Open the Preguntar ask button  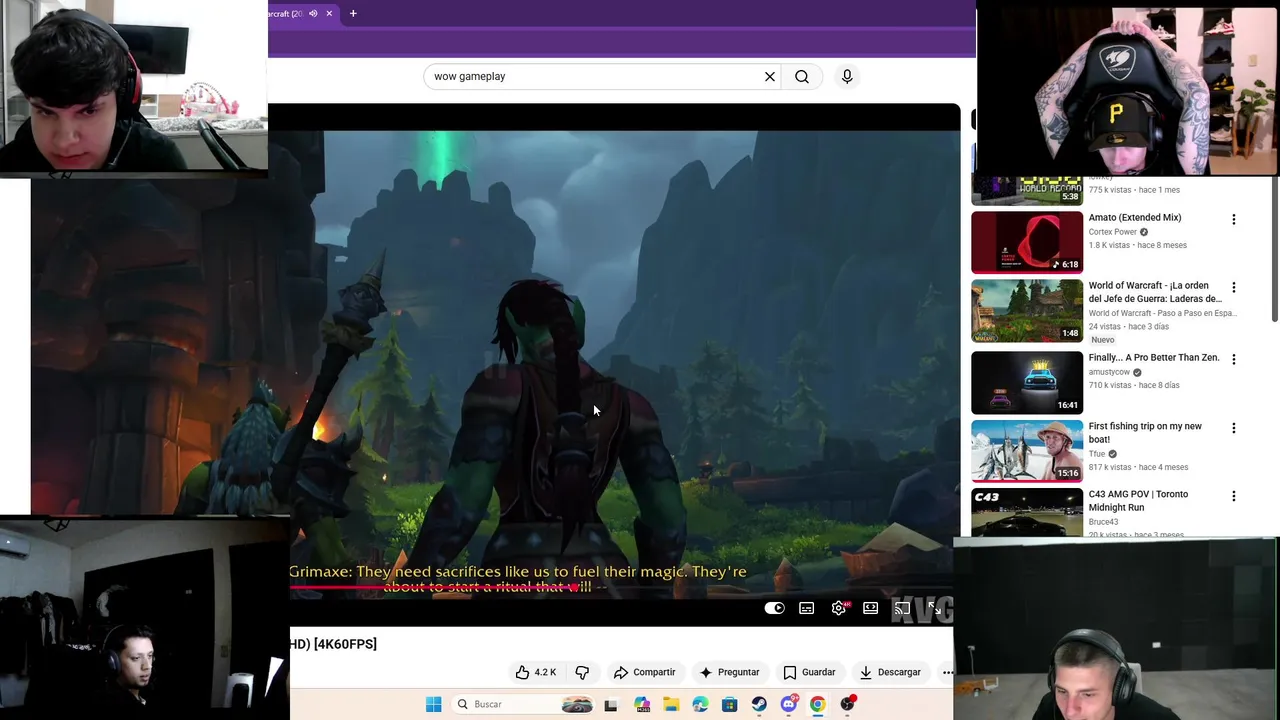(x=730, y=672)
